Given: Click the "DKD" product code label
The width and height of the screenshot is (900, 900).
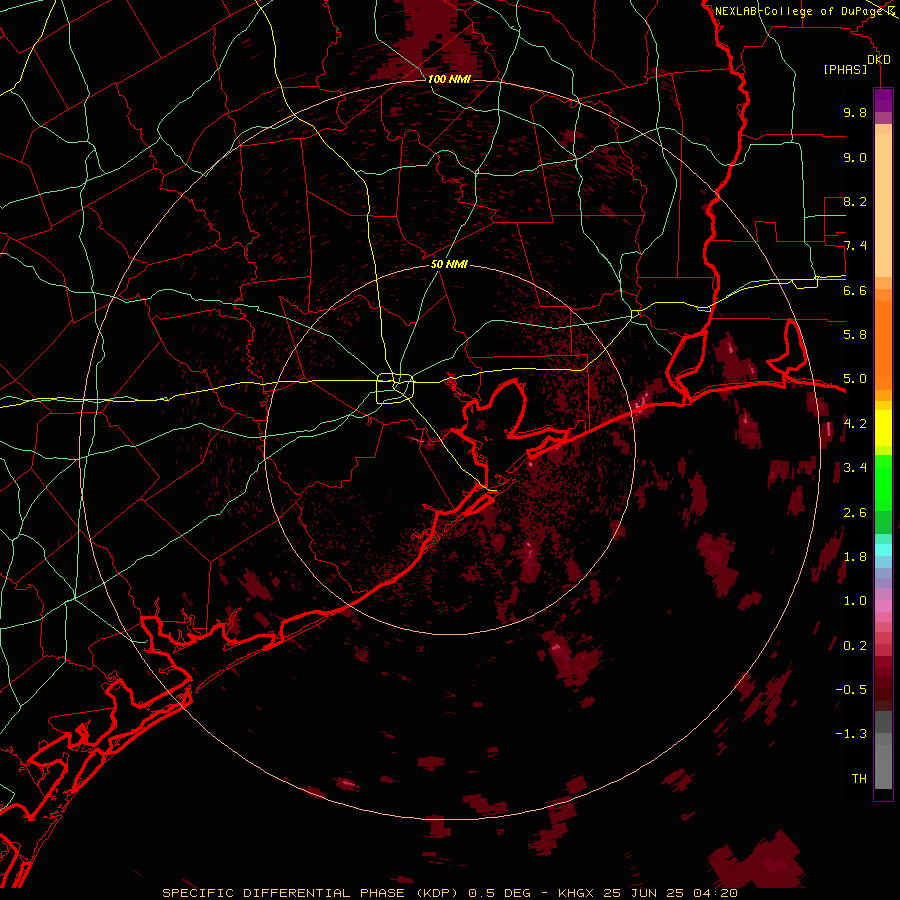Looking at the screenshot, I should (879, 60).
